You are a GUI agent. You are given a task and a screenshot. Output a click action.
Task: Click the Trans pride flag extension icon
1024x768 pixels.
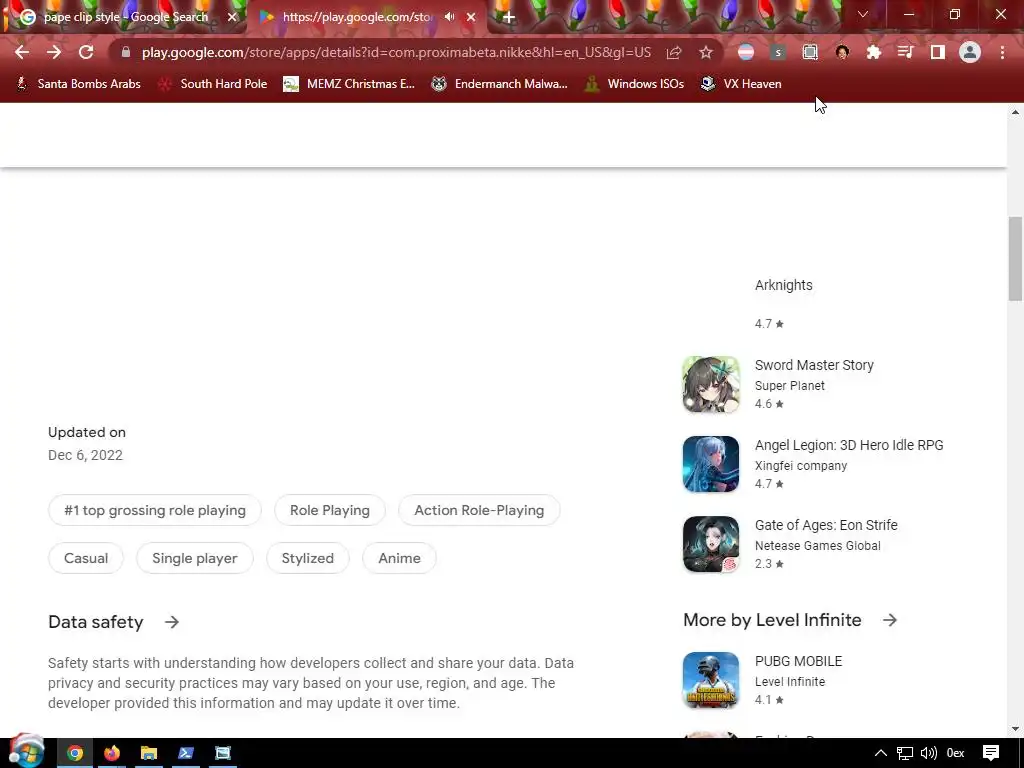746,52
